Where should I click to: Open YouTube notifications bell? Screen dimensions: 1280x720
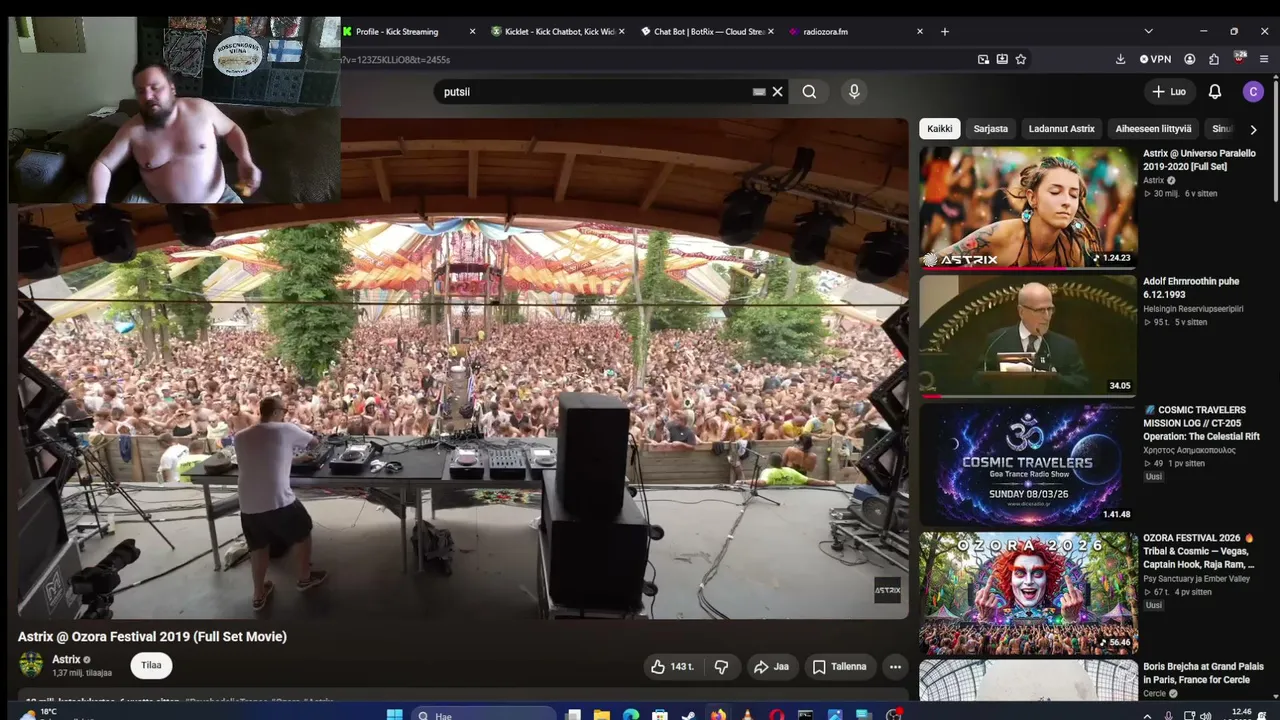(1215, 92)
